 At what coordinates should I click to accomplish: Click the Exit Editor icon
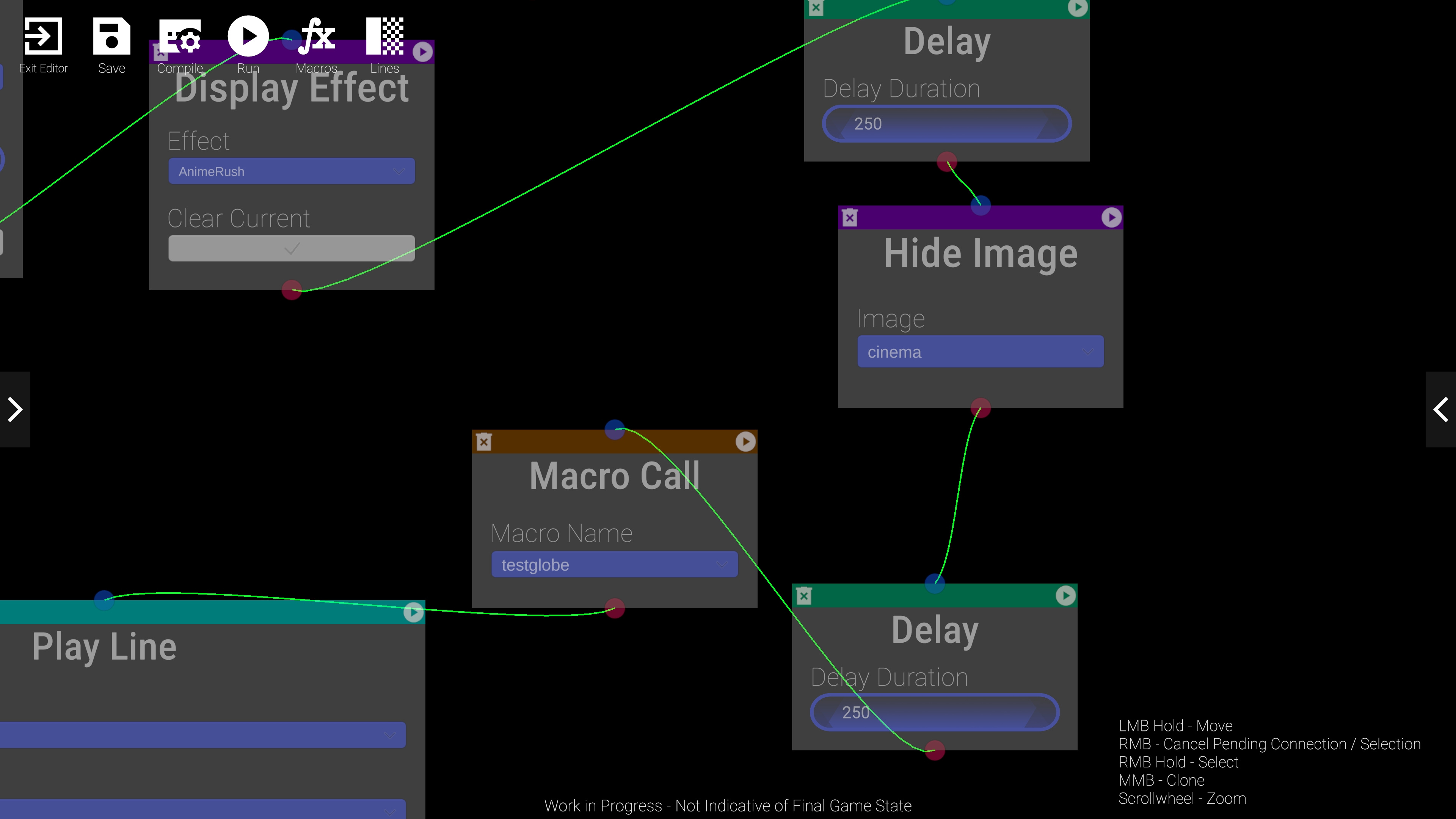click(43, 36)
